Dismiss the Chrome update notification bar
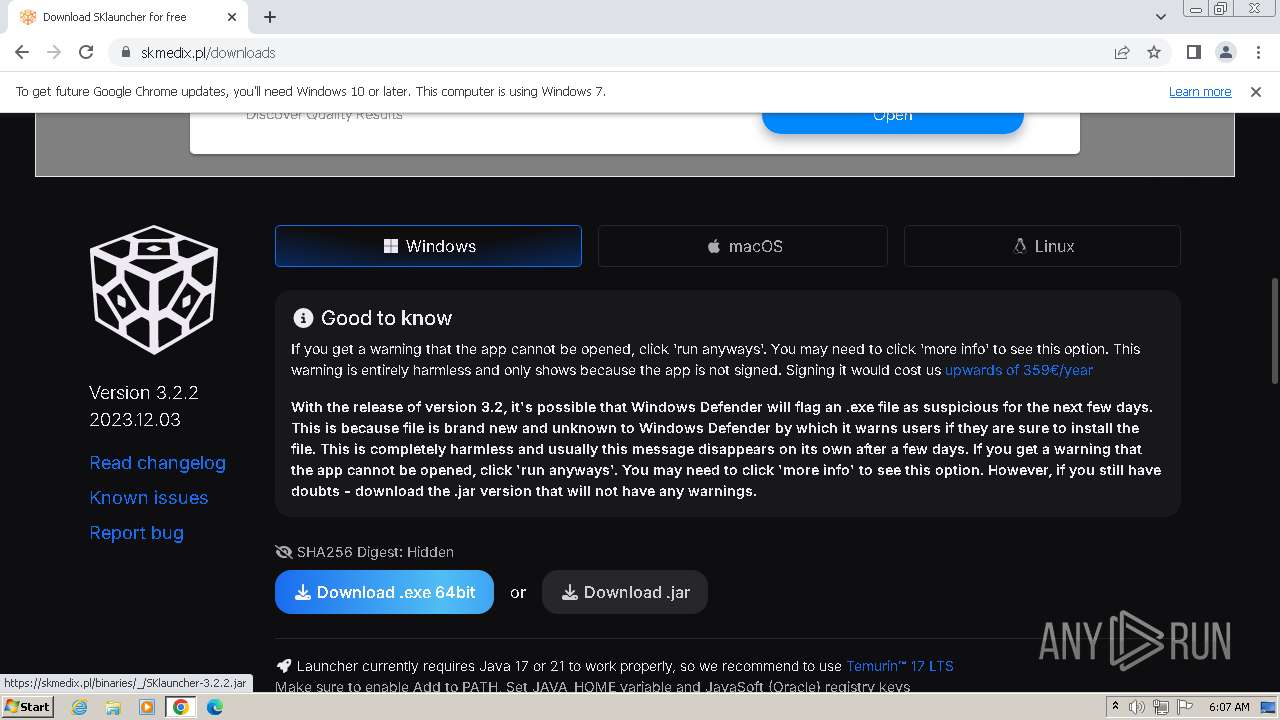Screen dimensions: 1280x720 1256,91
